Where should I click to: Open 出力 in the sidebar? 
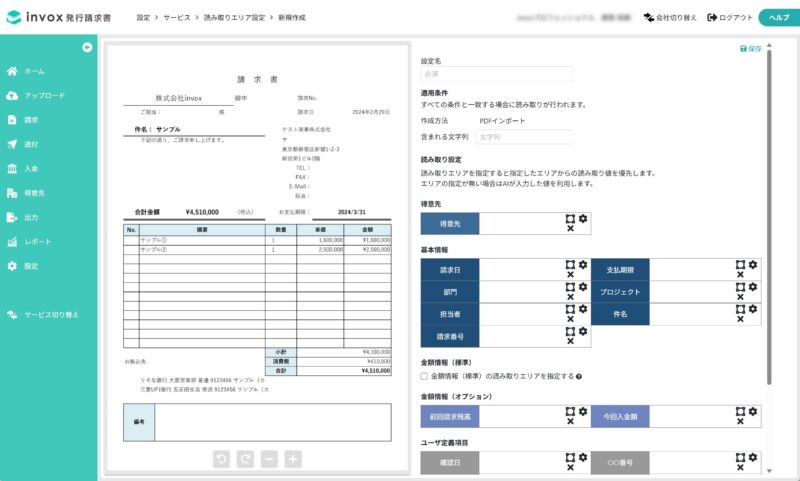click(23, 217)
